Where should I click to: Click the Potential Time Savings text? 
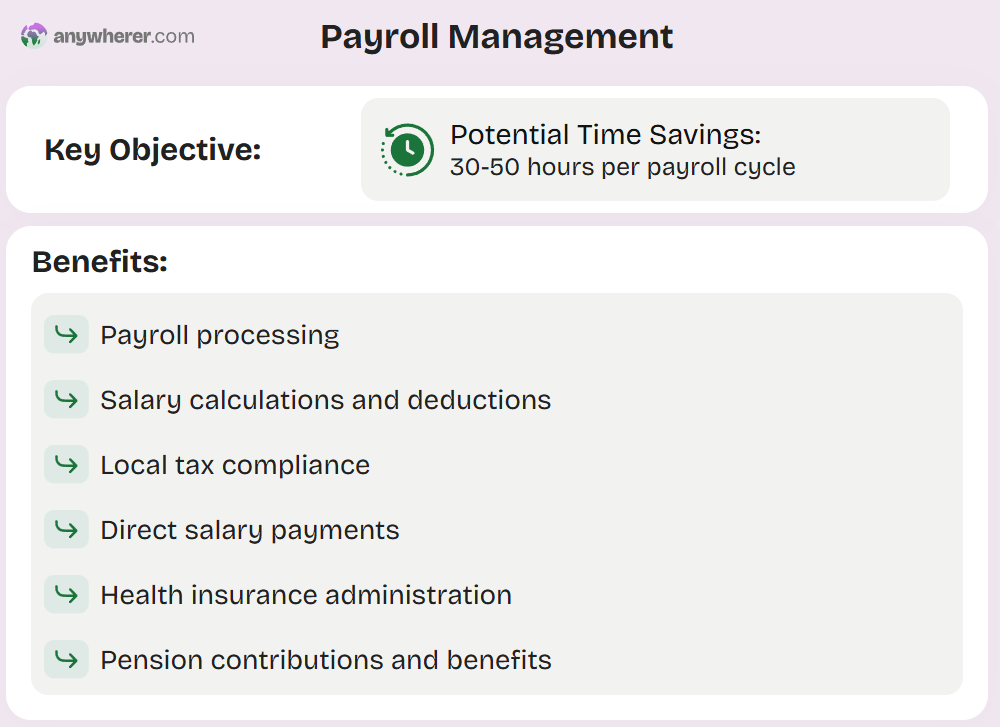point(606,135)
